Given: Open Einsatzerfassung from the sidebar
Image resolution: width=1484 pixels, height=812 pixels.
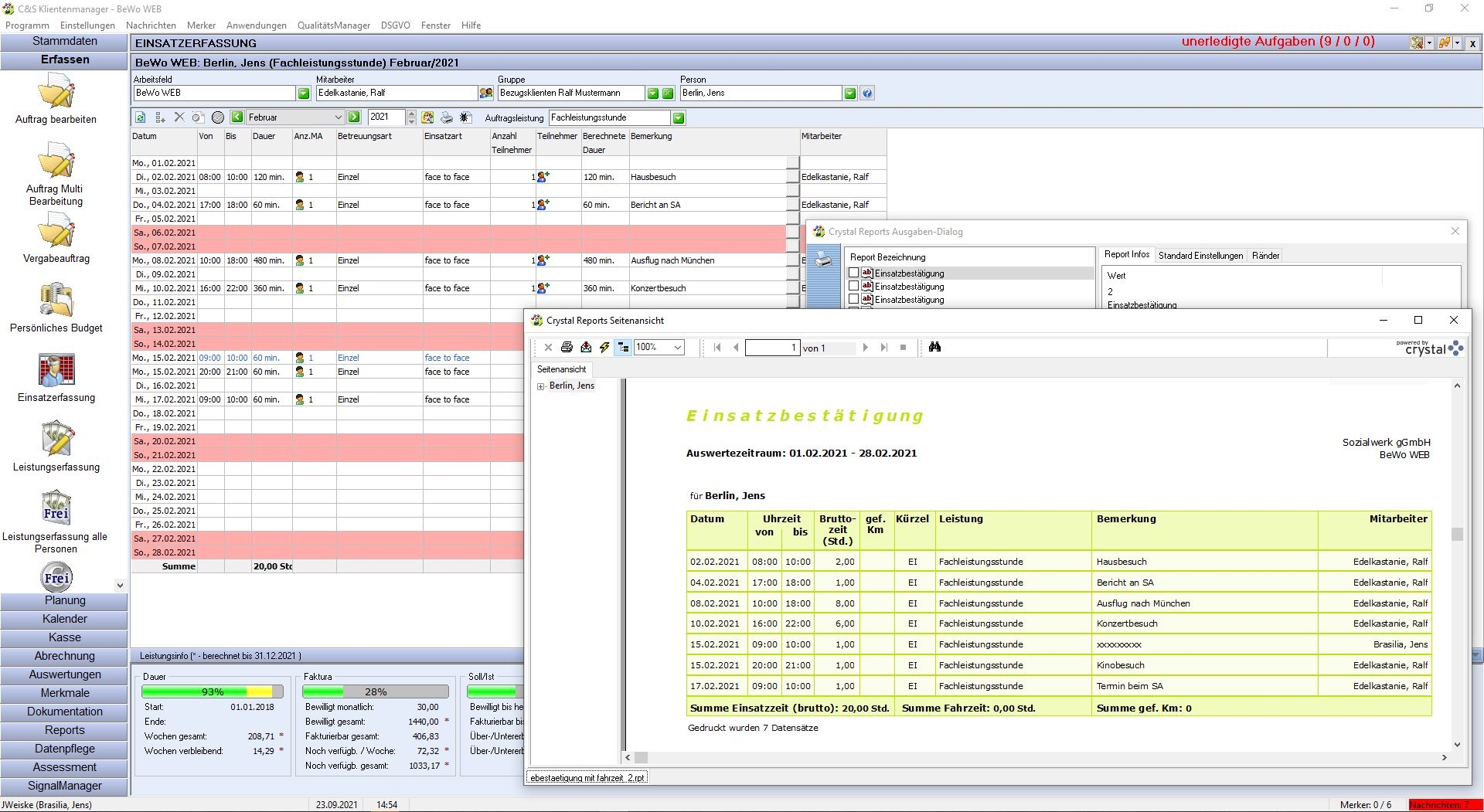Looking at the screenshot, I should point(56,371).
